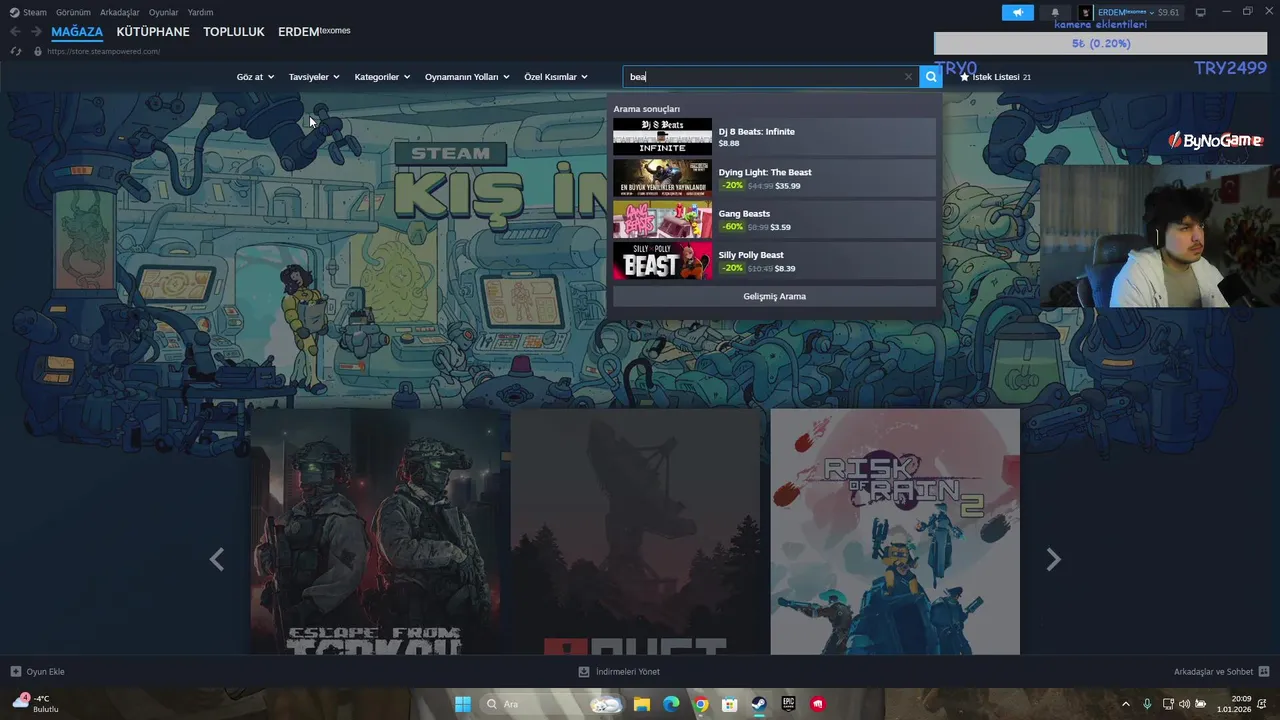Click the ERDEM profile avatar
This screenshot has width=1280, height=720.
coord(1086,12)
